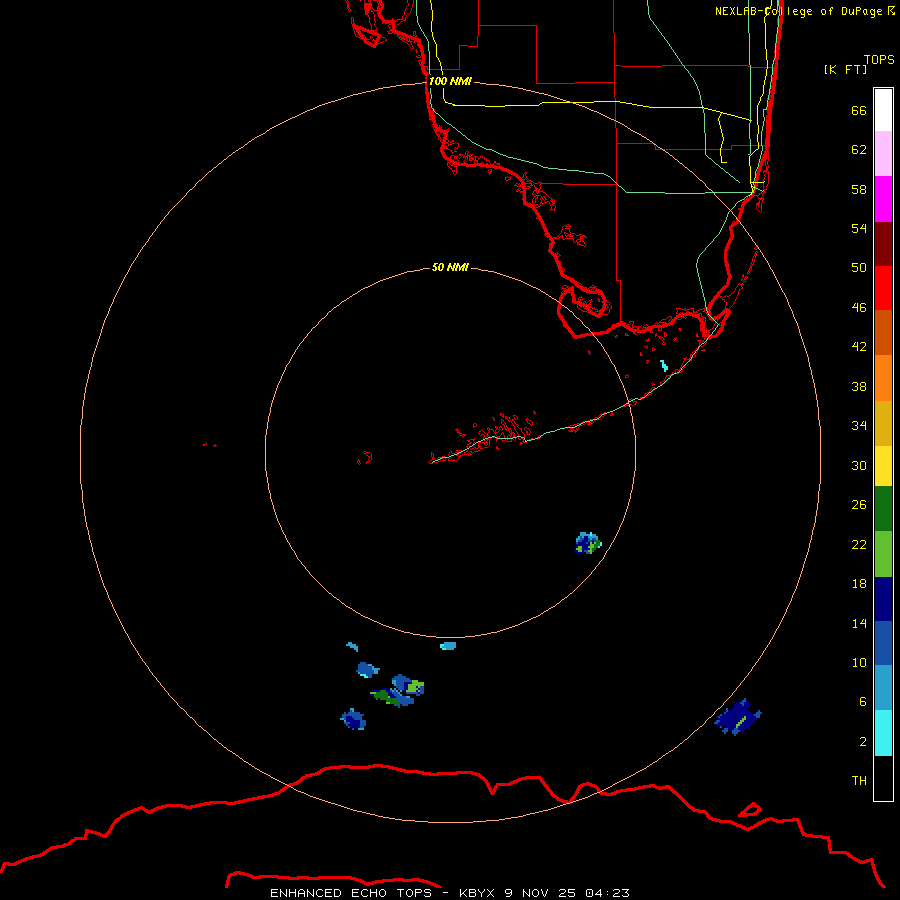The width and height of the screenshot is (900, 900).
Task: Click the "NEXLAB-College of DuPage" credit text
Action: 800,11
